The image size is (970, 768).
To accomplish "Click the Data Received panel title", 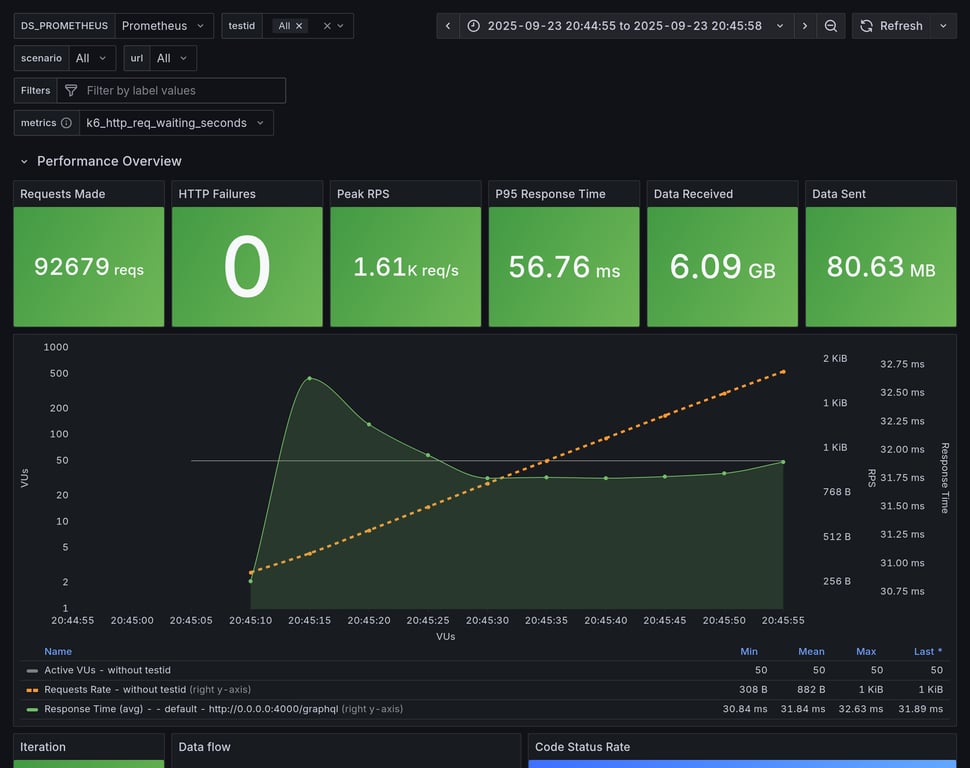I will coord(693,194).
